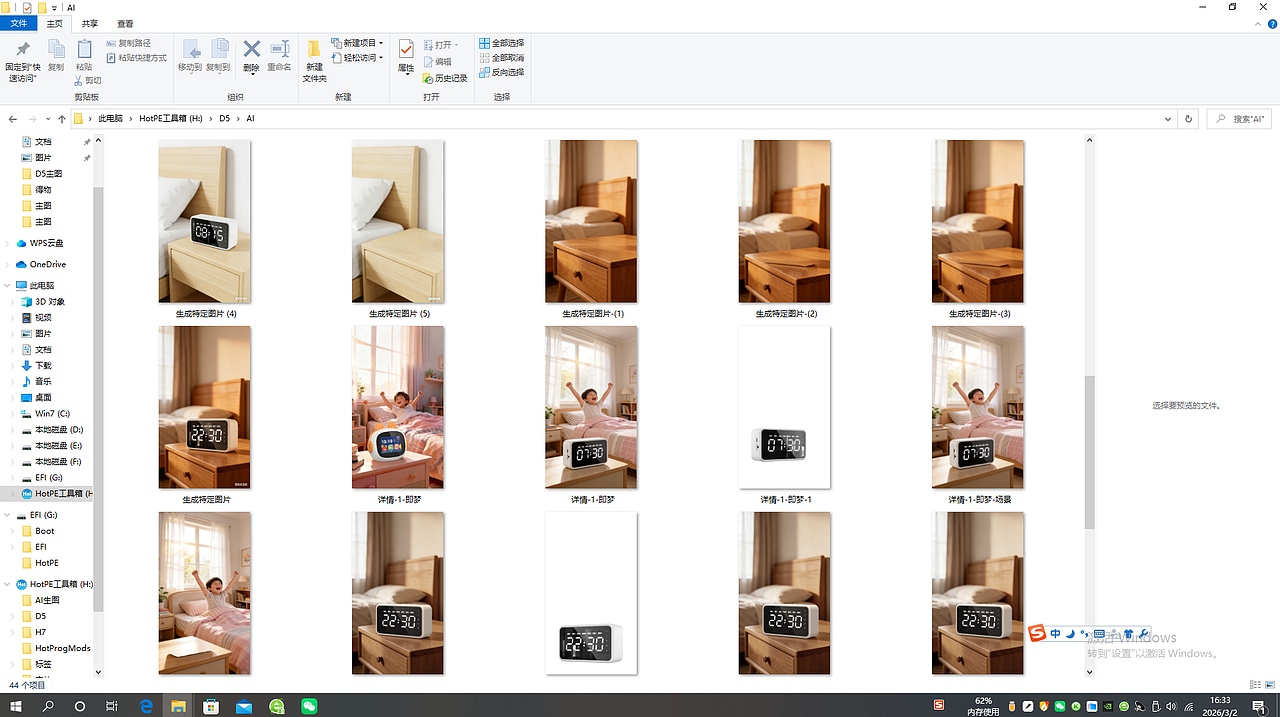
Task: Create a New folder (新建文件夹)
Action: (x=314, y=59)
